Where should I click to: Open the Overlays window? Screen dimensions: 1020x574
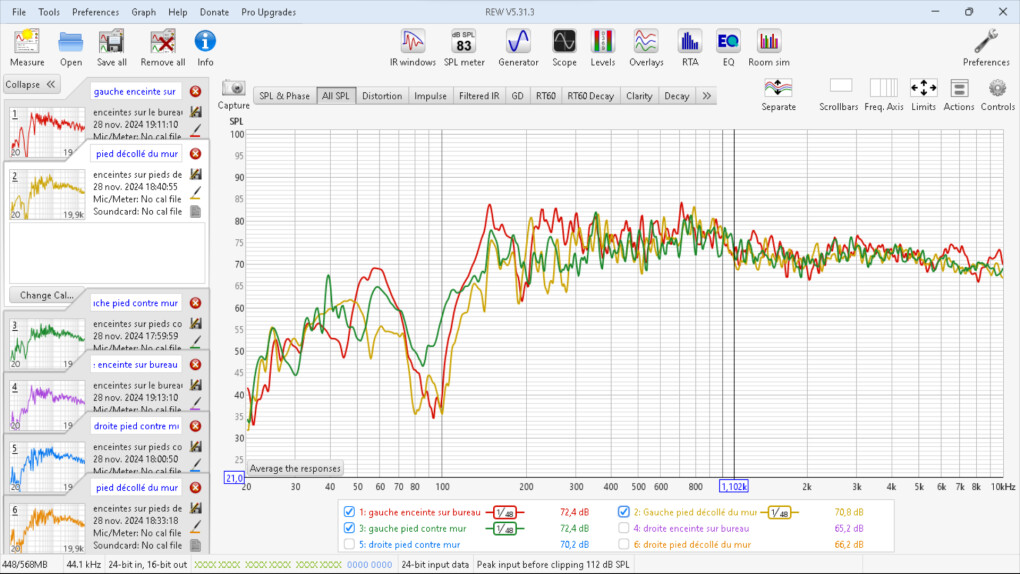click(x=646, y=48)
